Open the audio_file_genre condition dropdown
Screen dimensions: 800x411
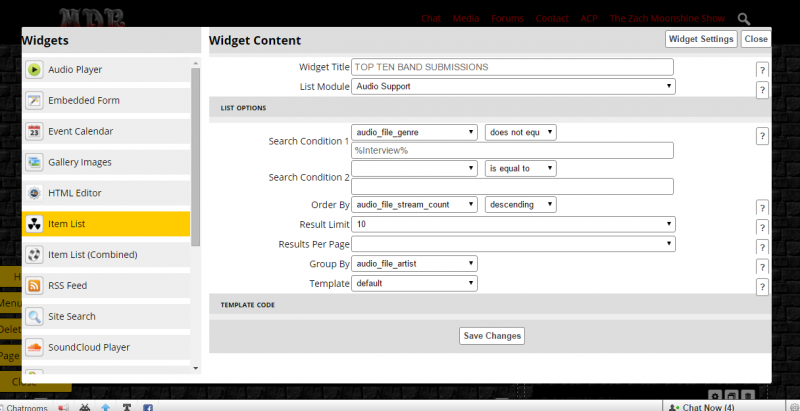click(414, 133)
